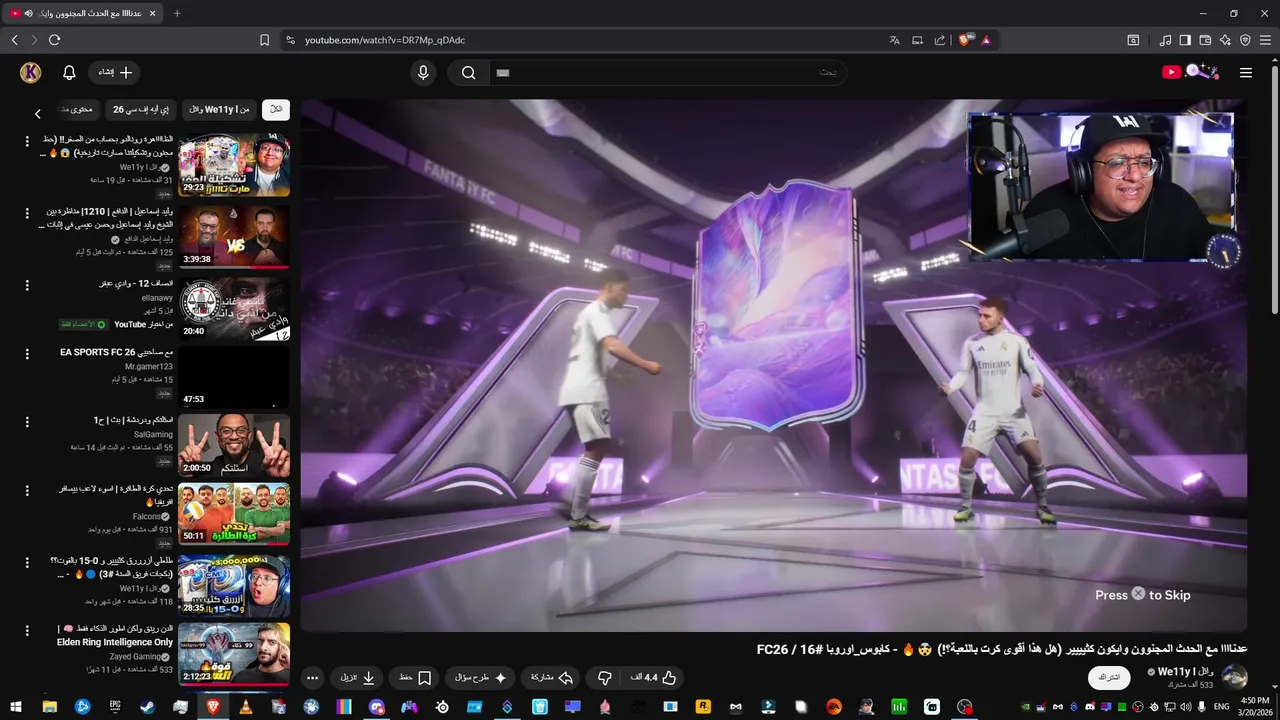This screenshot has width=1280, height=720.
Task: Like the video with thumbs up
Action: [654, 677]
